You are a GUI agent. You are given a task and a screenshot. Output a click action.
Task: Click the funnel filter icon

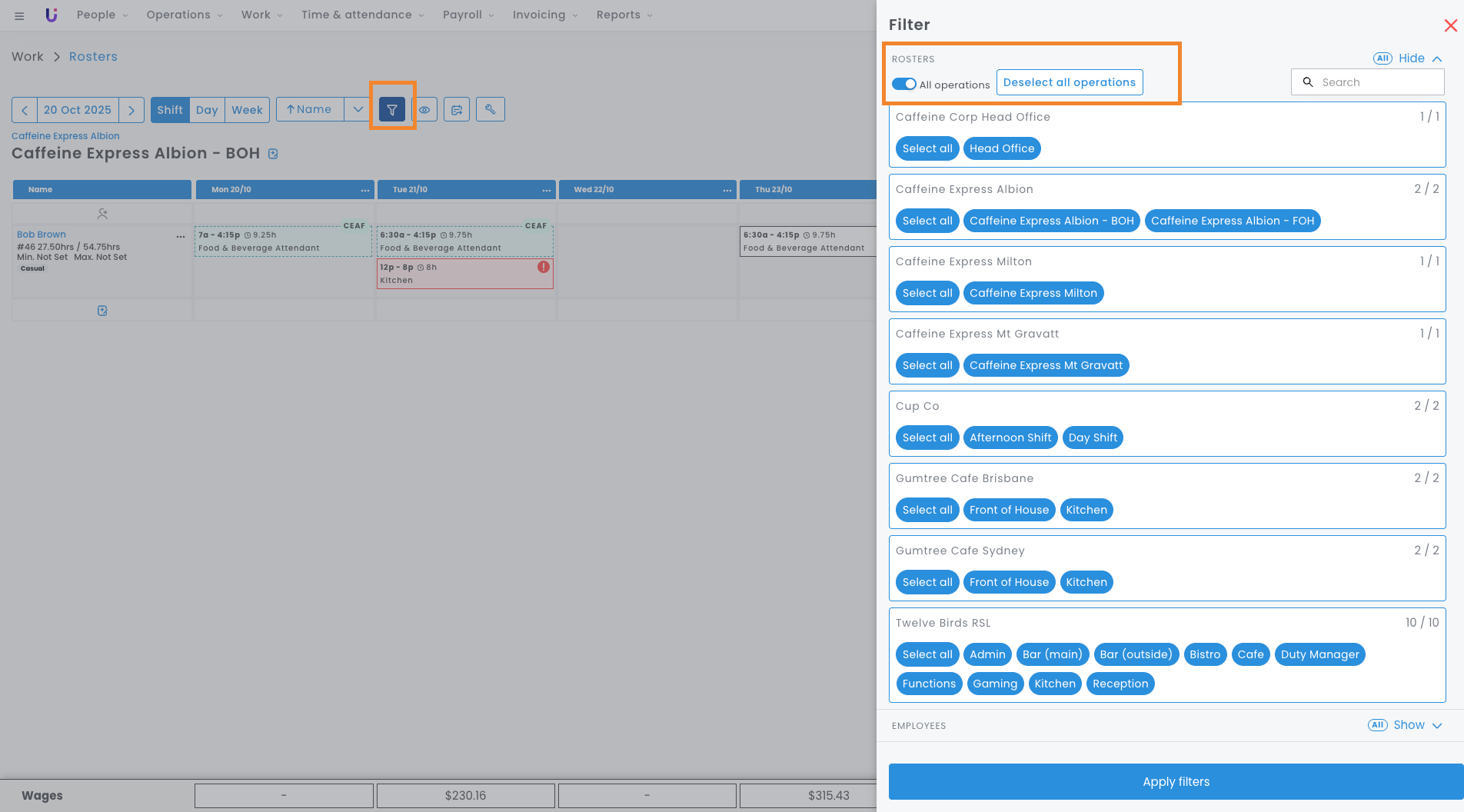point(392,110)
